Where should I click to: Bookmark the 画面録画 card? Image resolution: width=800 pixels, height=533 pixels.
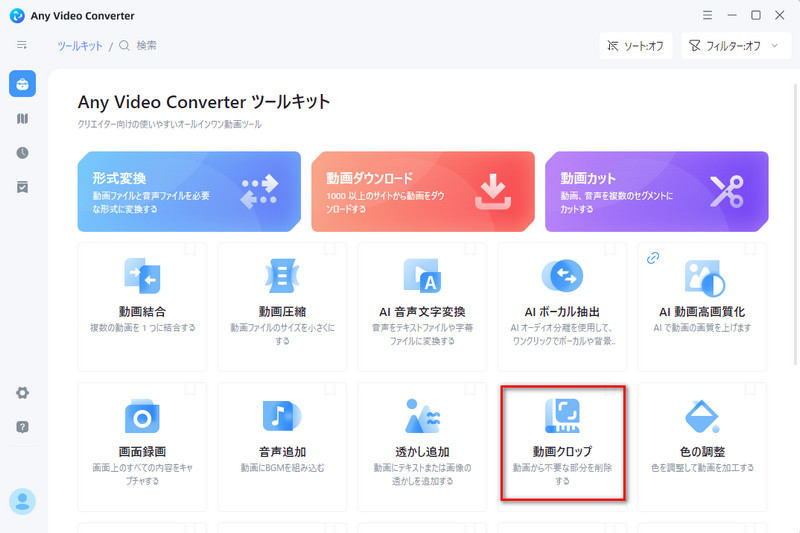pyautogui.click(x=190, y=389)
